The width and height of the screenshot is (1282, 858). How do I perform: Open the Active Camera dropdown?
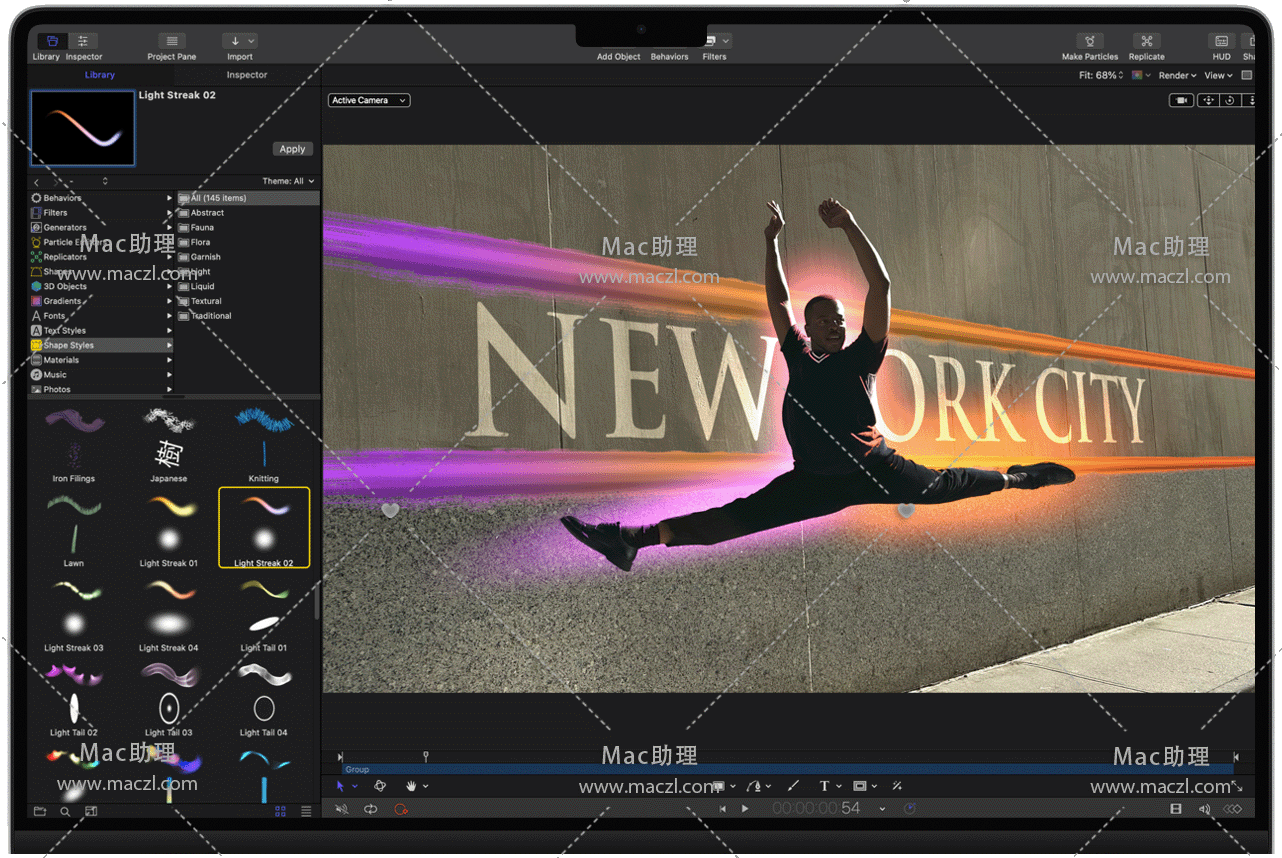(369, 100)
